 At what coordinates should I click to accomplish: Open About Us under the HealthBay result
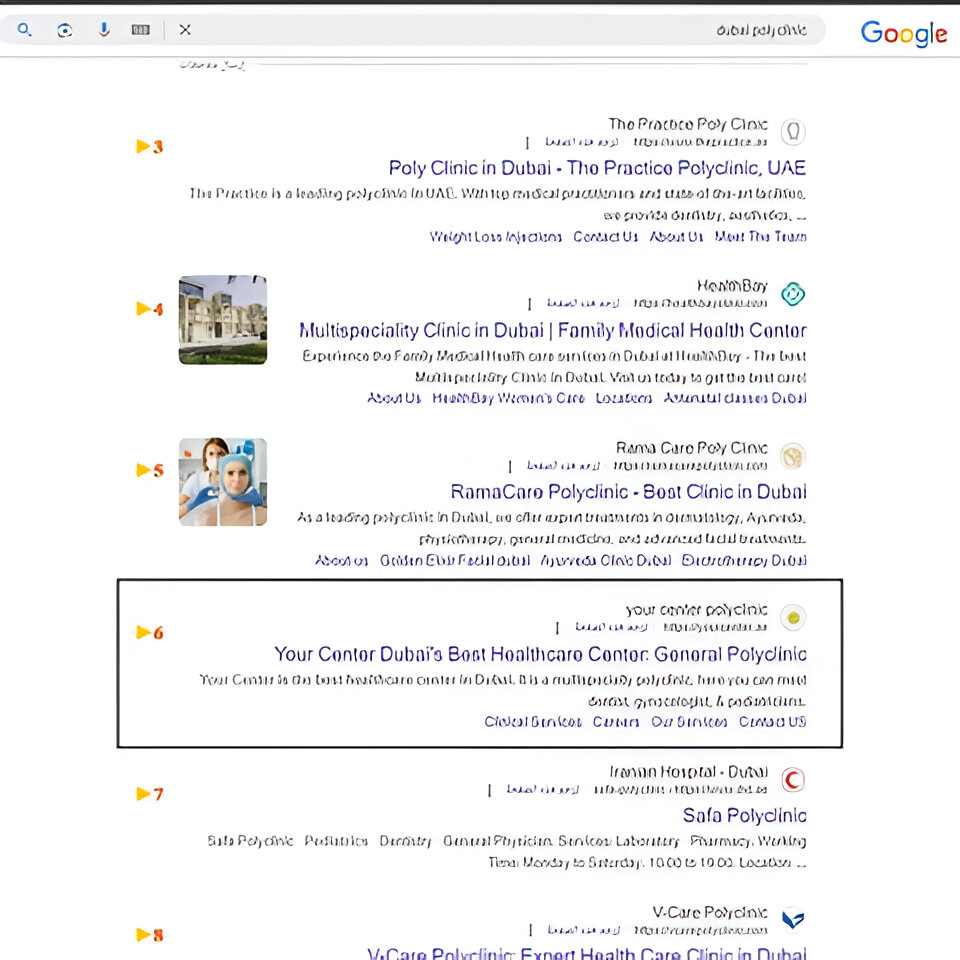pyautogui.click(x=394, y=399)
